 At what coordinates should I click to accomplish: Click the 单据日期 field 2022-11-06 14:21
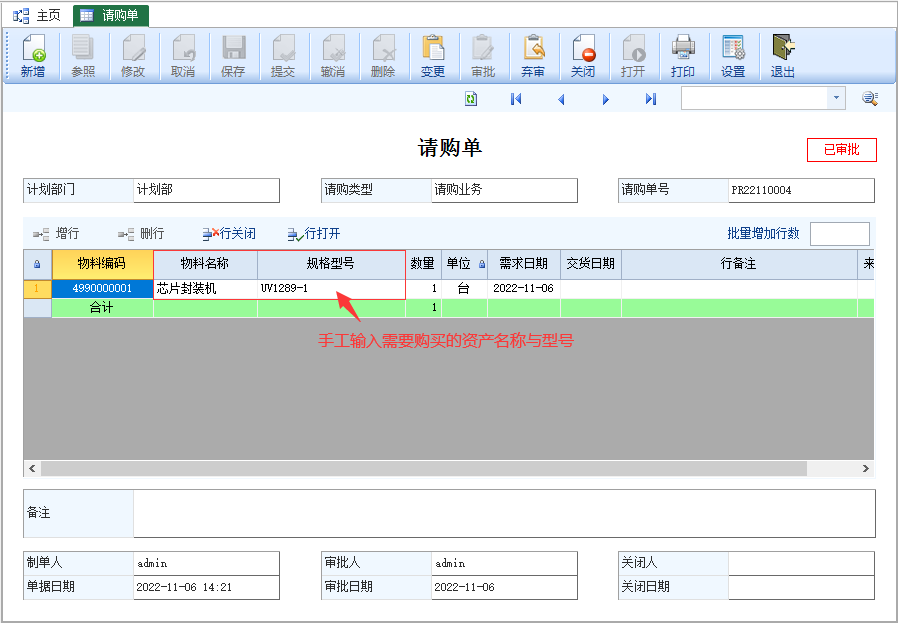206,587
